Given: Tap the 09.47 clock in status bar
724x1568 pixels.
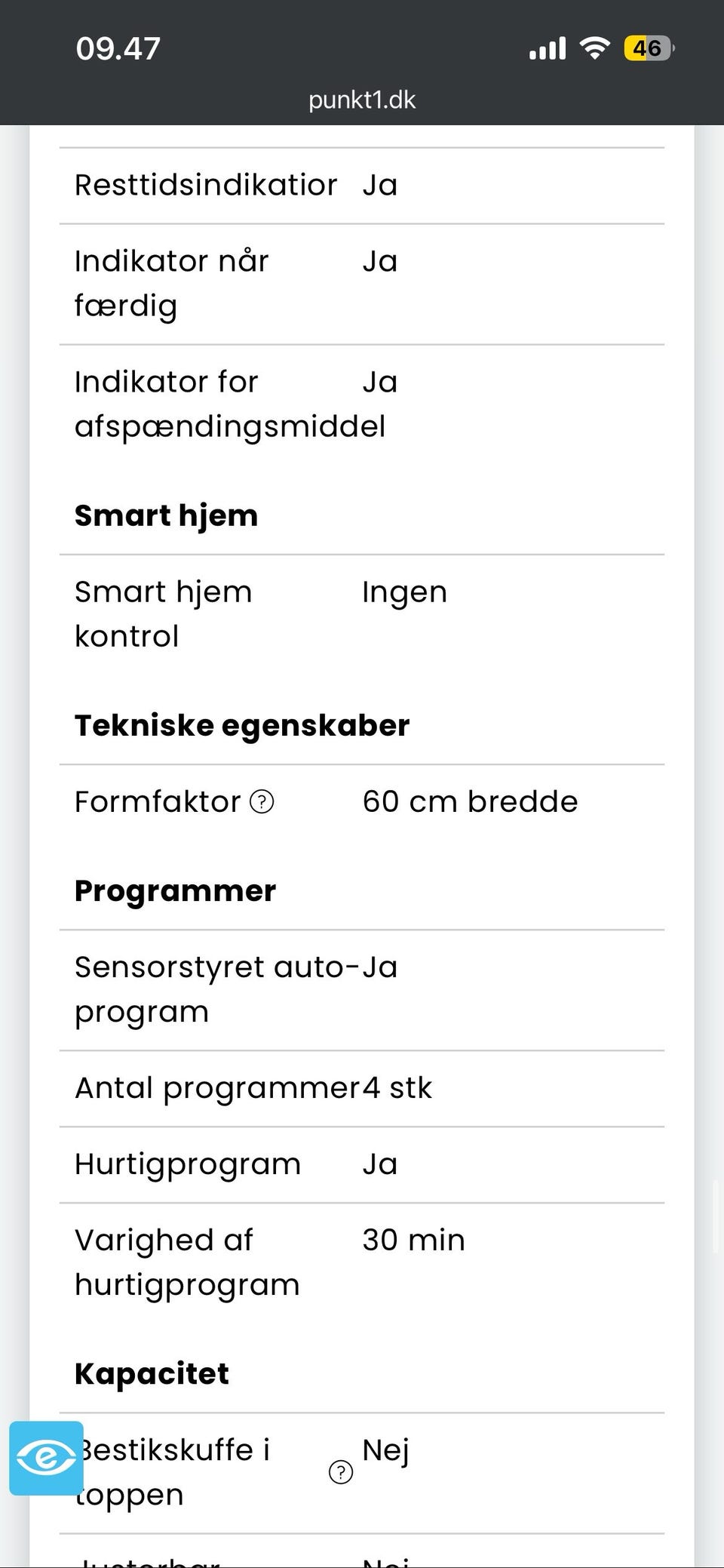Looking at the screenshot, I should (x=118, y=49).
